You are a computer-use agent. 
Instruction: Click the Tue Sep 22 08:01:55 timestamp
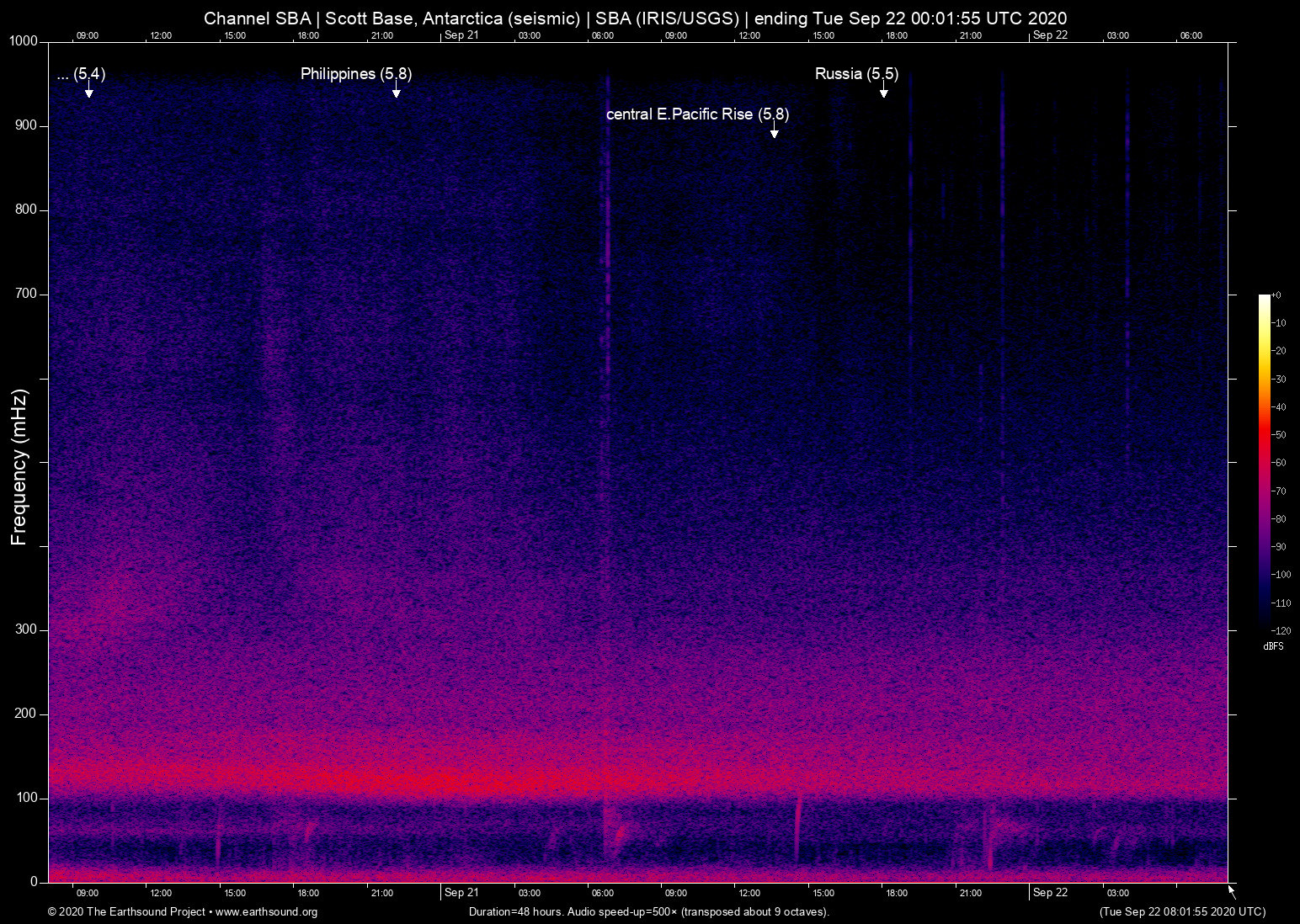[1182, 912]
